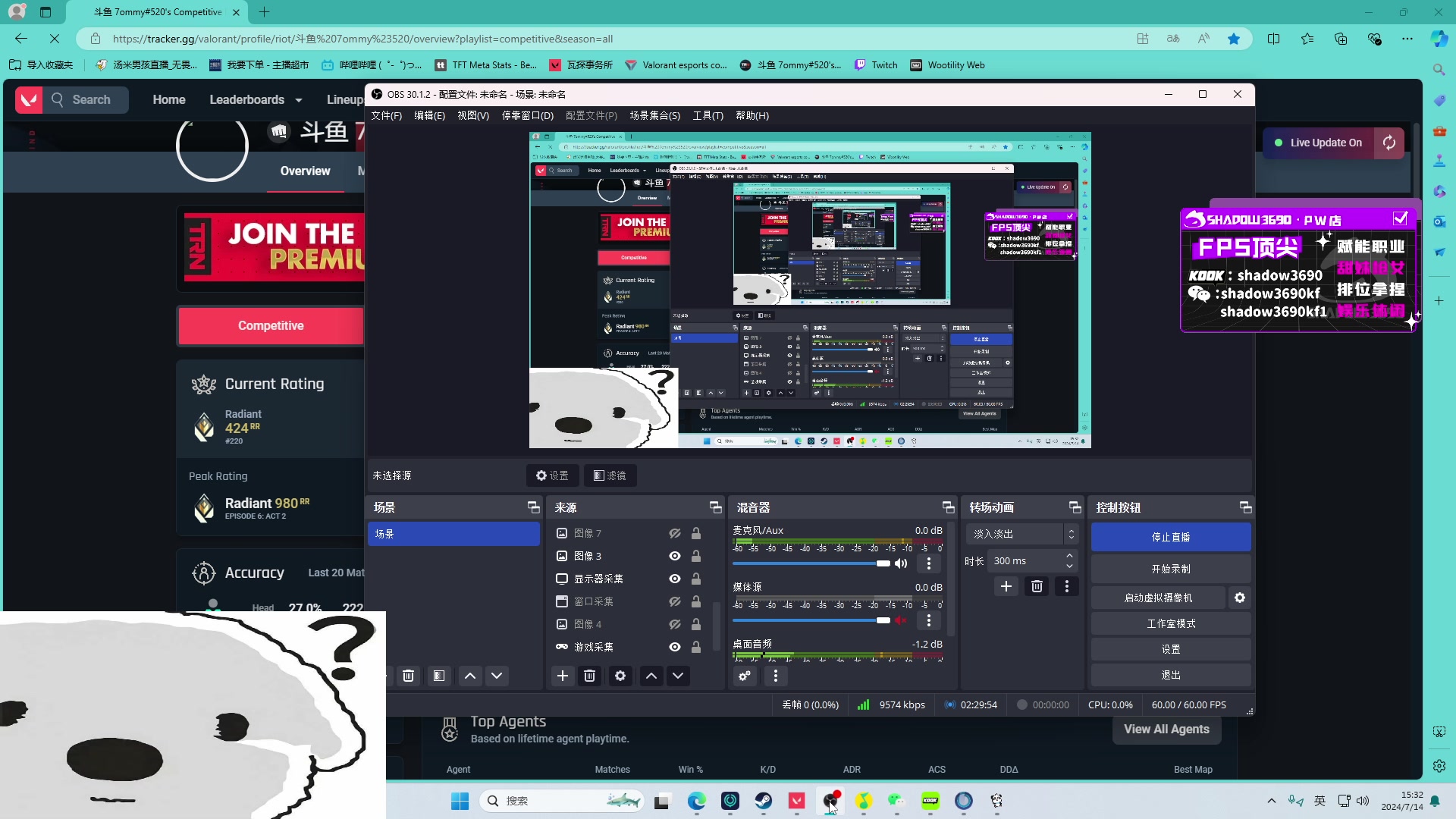Click 停止直播 to stop streaming
Image resolution: width=1456 pixels, height=819 pixels.
pyautogui.click(x=1171, y=537)
